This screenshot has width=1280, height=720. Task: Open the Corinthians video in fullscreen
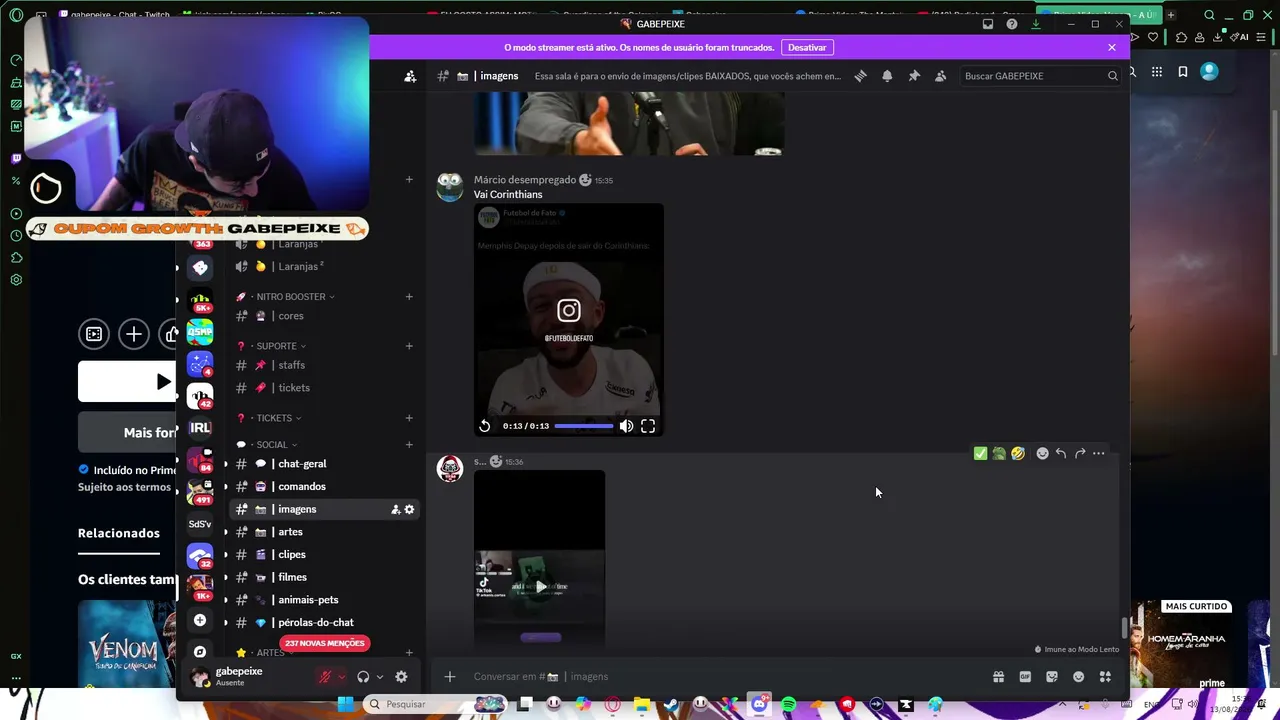point(648,426)
